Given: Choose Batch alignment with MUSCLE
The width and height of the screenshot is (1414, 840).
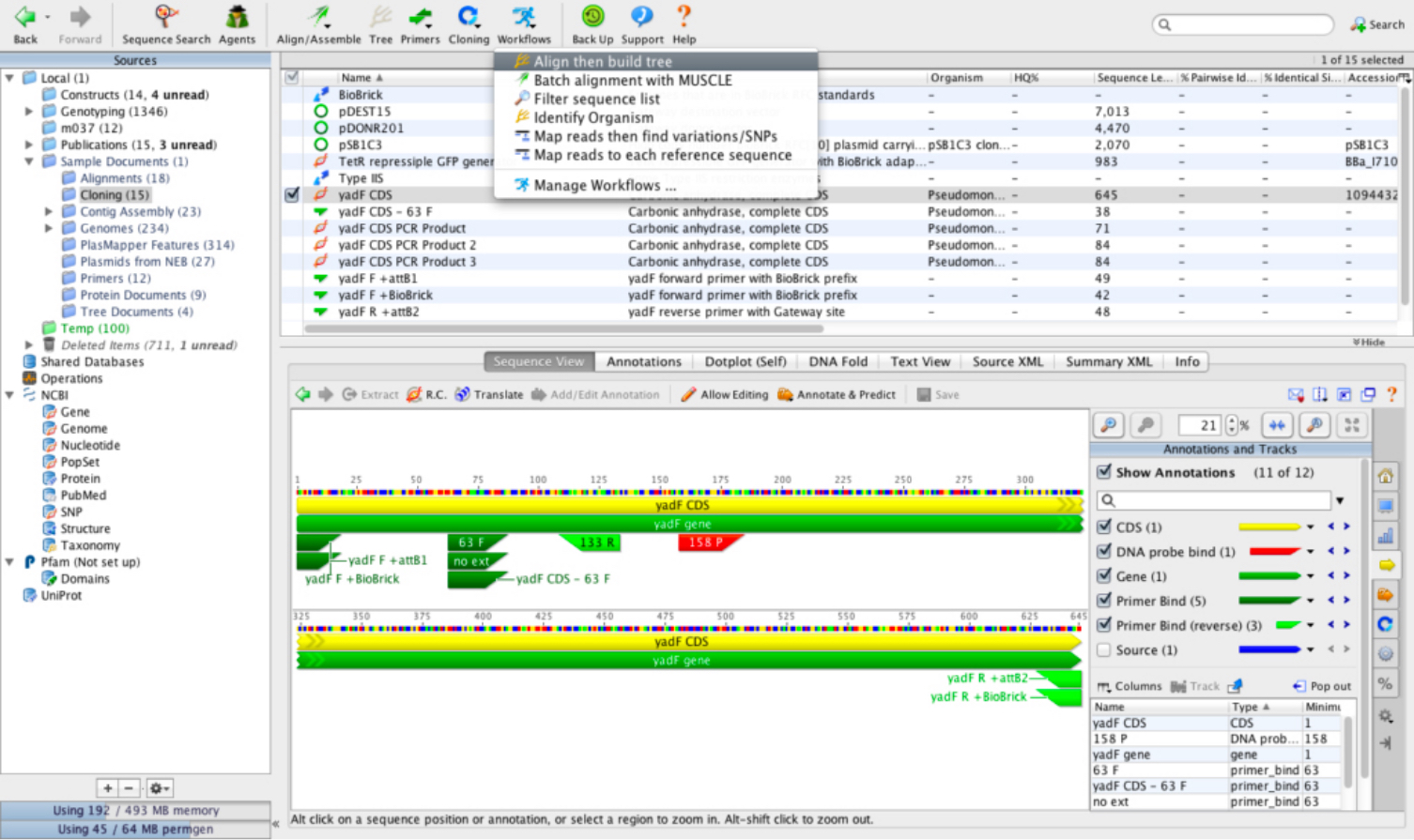Looking at the screenshot, I should tap(655, 80).
